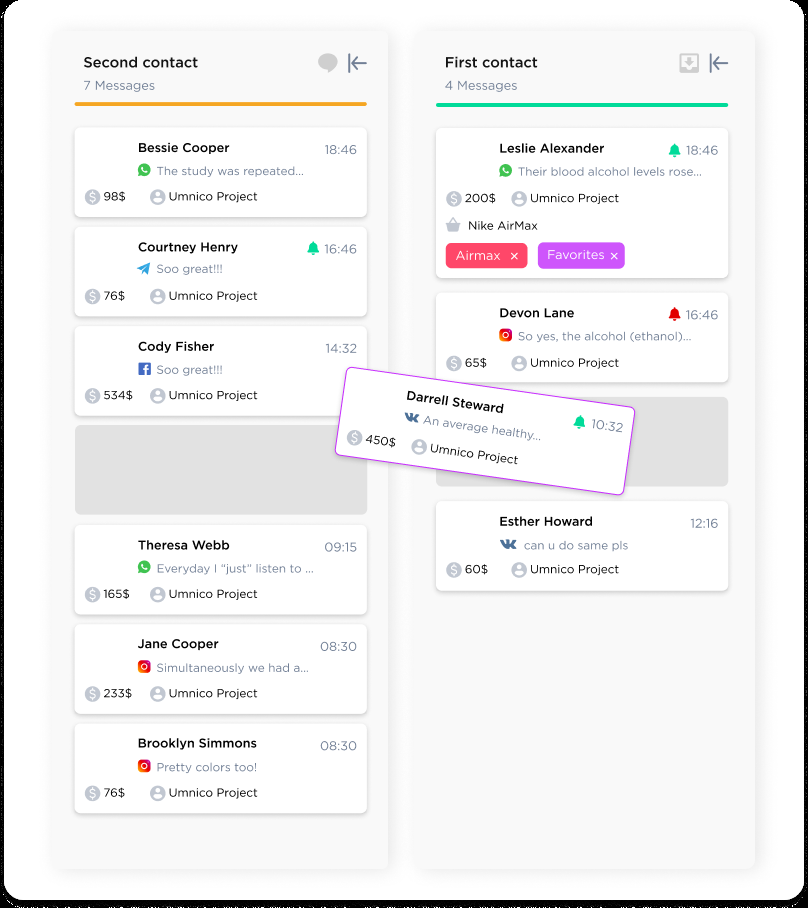Click the Instagram icon on Jane Cooper card
This screenshot has width=808, height=908.
coord(144,667)
